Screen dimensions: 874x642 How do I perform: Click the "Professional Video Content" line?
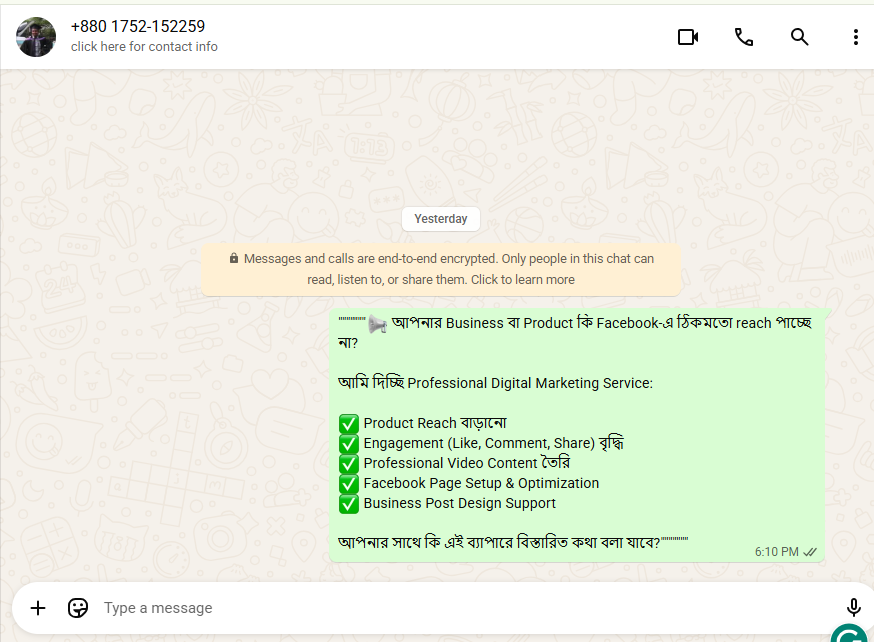point(467,464)
